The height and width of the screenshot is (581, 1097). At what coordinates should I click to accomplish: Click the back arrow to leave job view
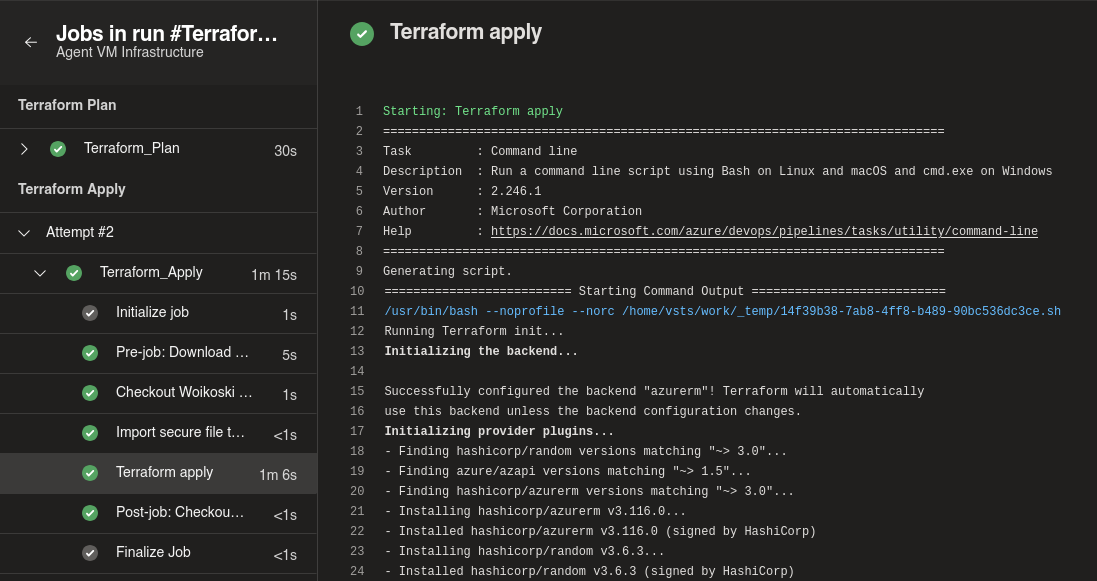tap(30, 42)
